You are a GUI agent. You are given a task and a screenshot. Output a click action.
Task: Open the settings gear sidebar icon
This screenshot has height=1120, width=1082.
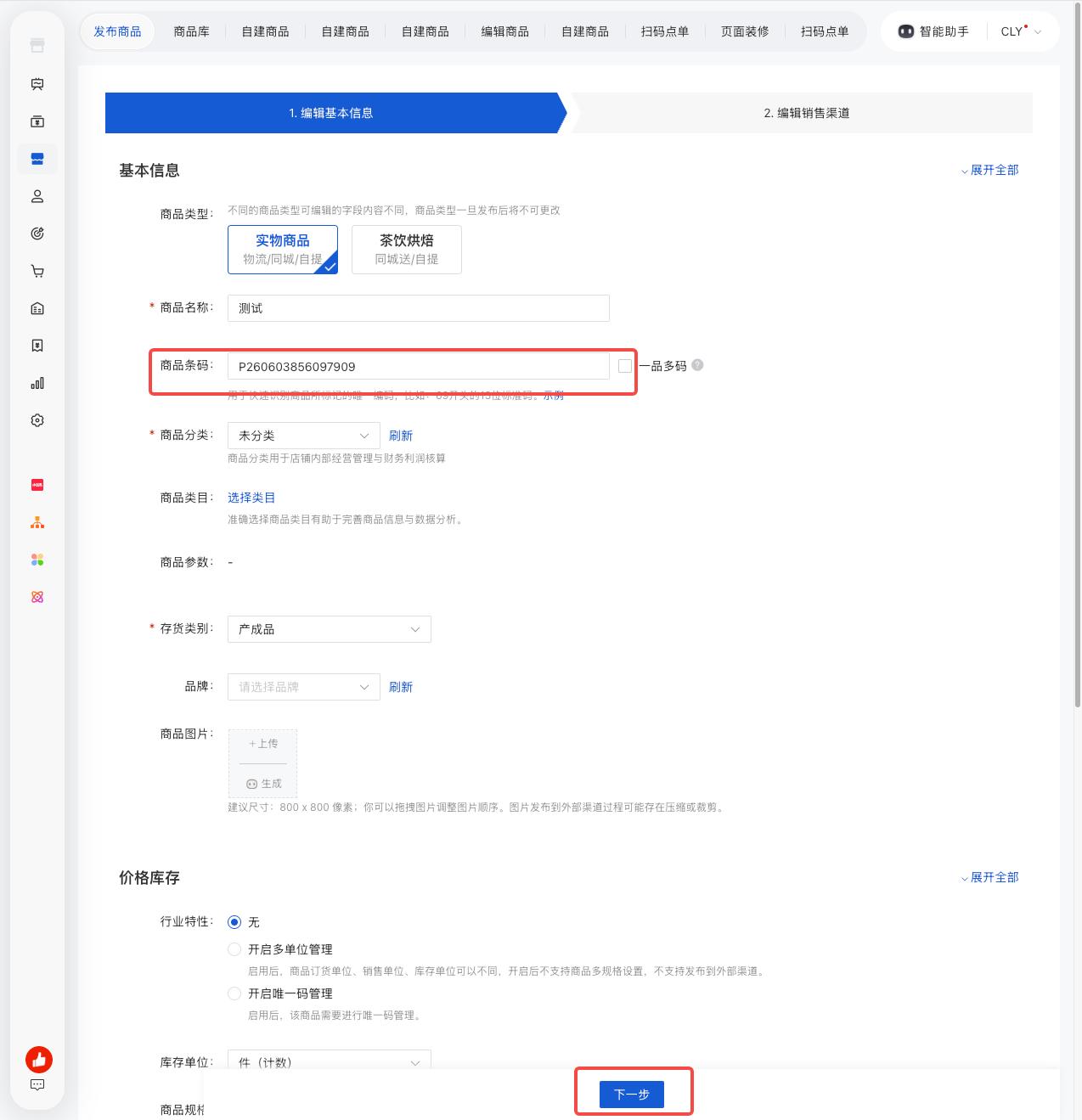coord(37,420)
